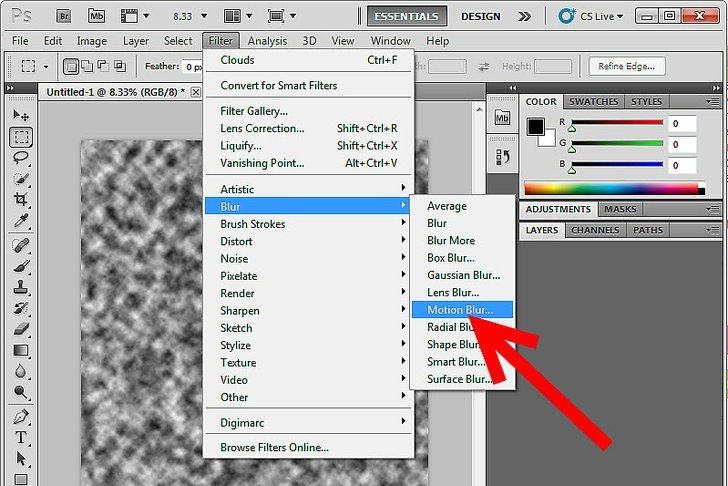
Task: Select the Move tool
Action: click(21, 116)
